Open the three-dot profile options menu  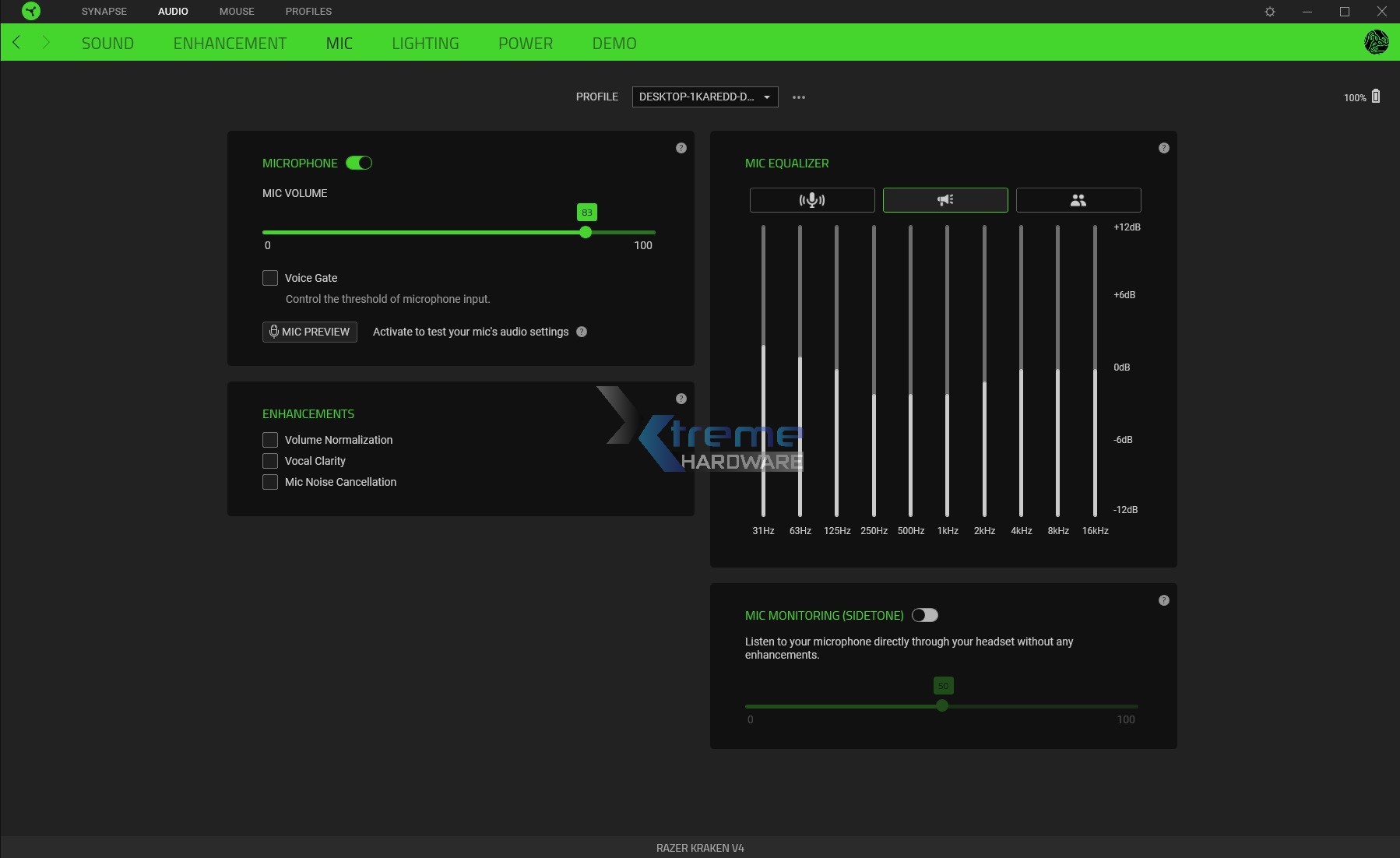(x=799, y=97)
